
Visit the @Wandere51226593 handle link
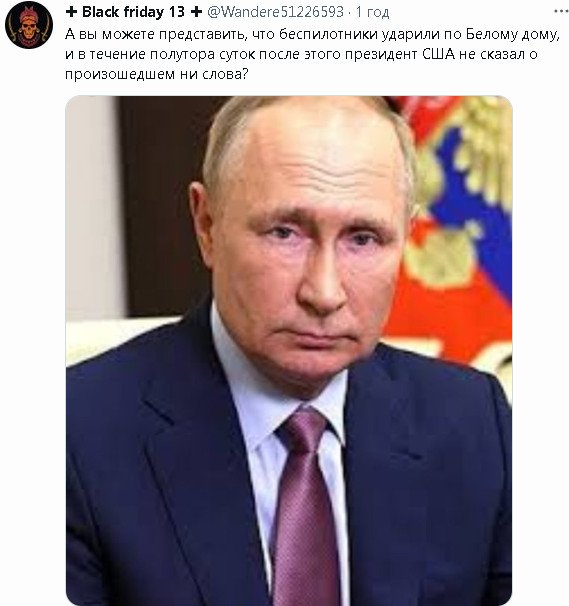point(276,12)
